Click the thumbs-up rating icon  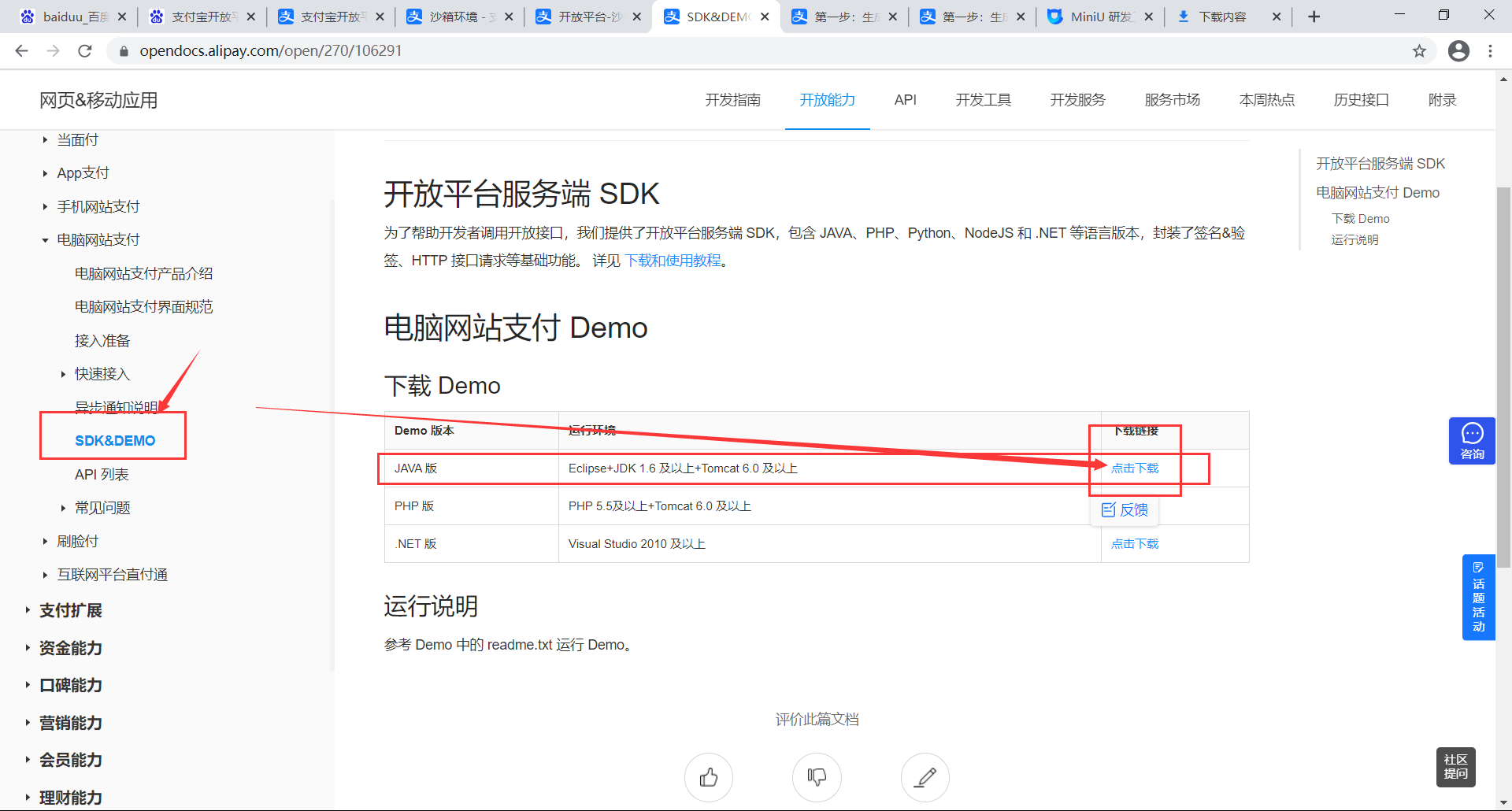(x=709, y=777)
